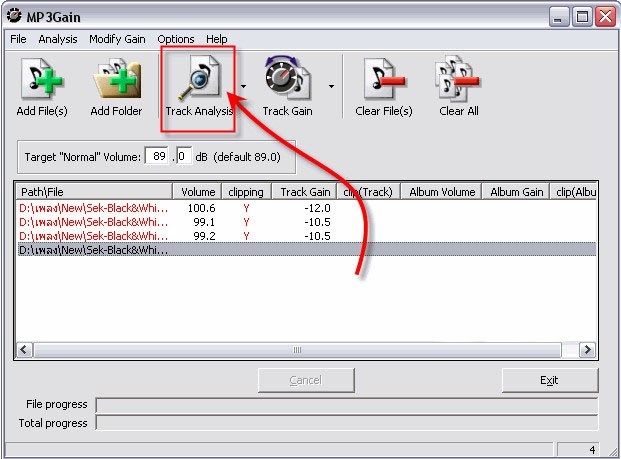
Task: Click the -12.0 track gain value
Action: [x=317, y=208]
